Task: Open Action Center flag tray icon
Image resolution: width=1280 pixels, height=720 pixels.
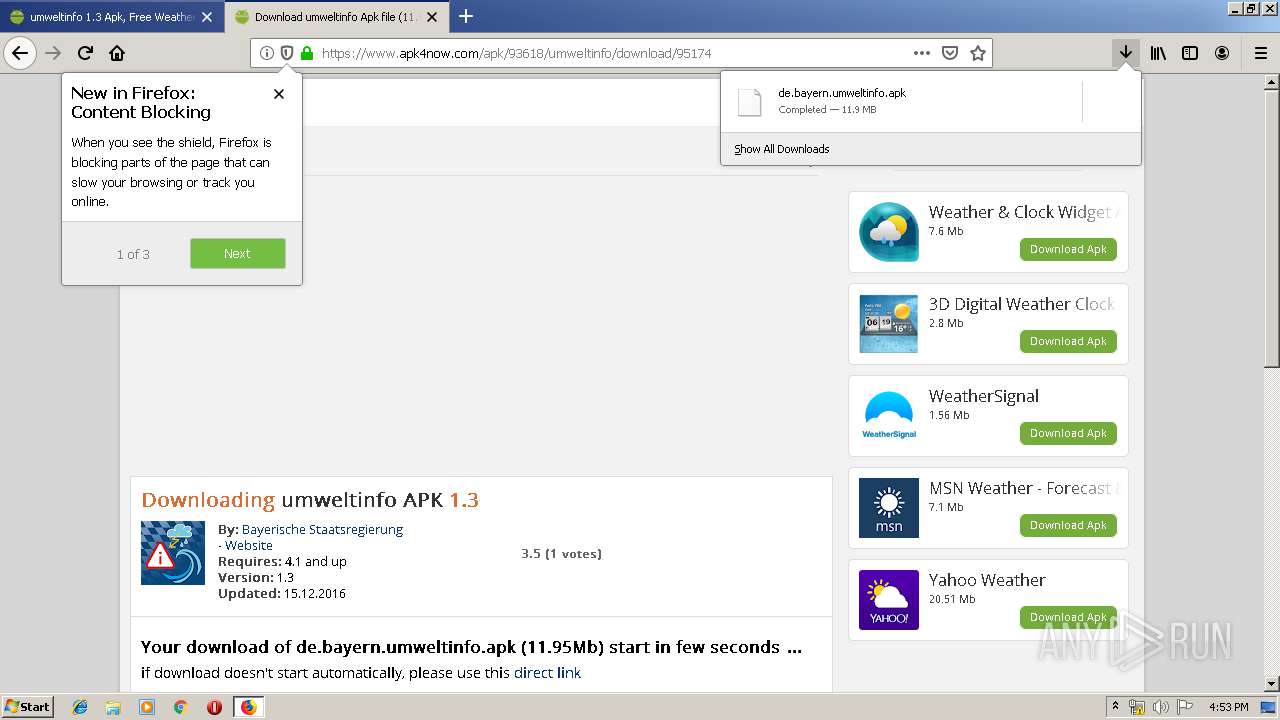Action: (x=1184, y=707)
